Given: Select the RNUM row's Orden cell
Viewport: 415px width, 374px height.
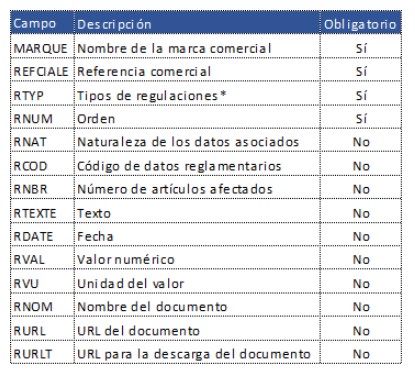Looking at the screenshot, I should tap(197, 117).
